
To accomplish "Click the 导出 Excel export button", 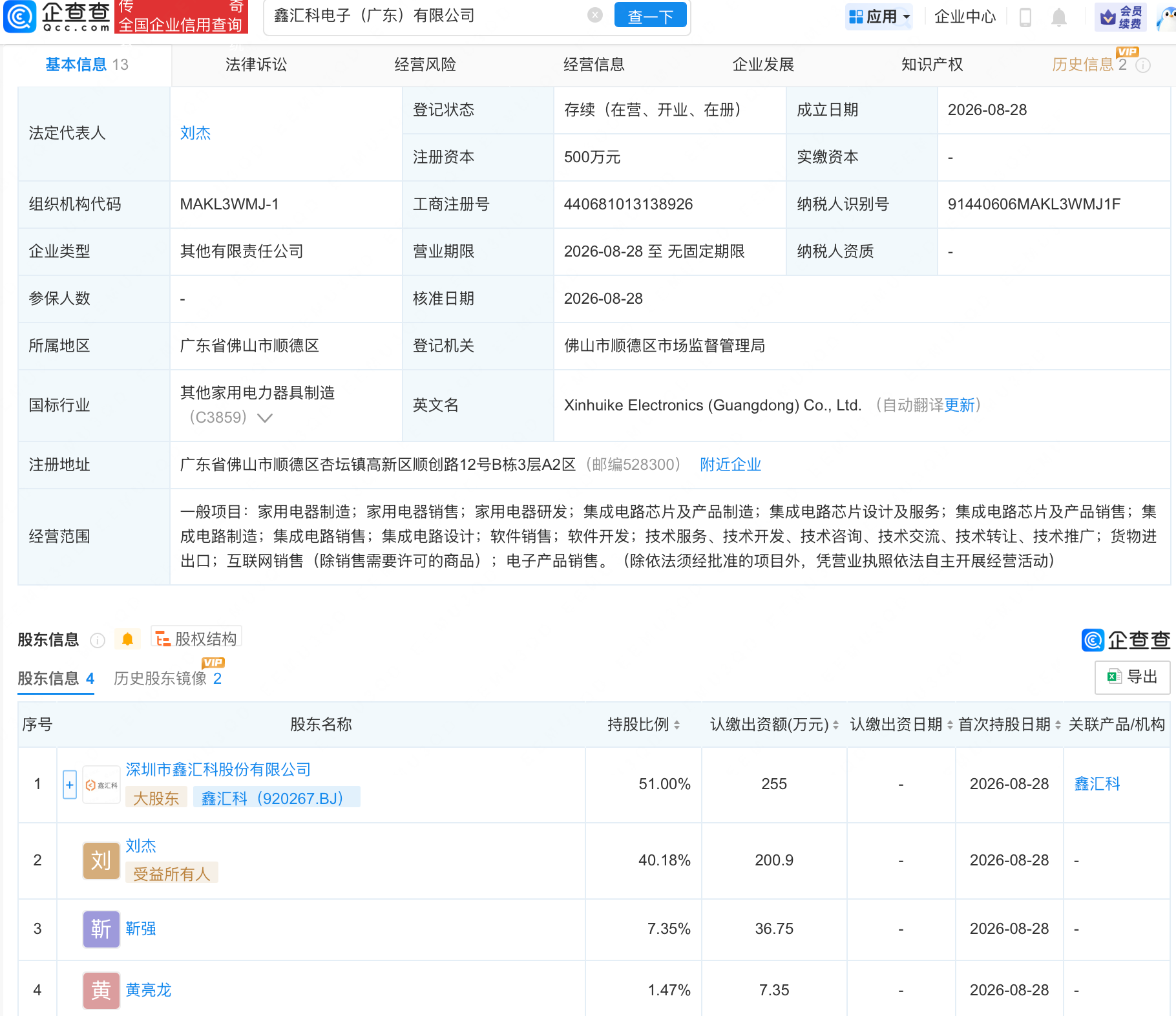I will (1132, 677).
